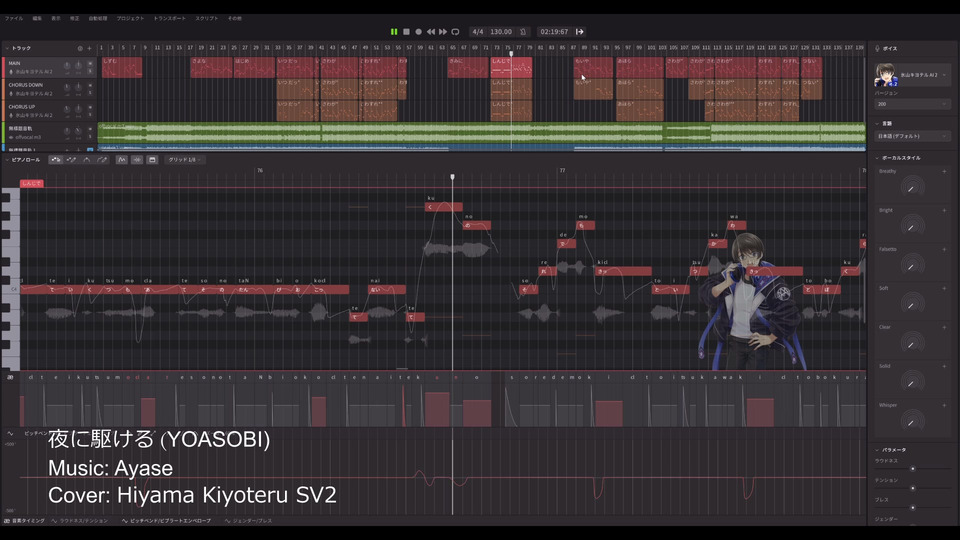960x540 pixels.
Task: Open the バージョン 200 dropdown
Action: pyautogui.click(x=912, y=104)
